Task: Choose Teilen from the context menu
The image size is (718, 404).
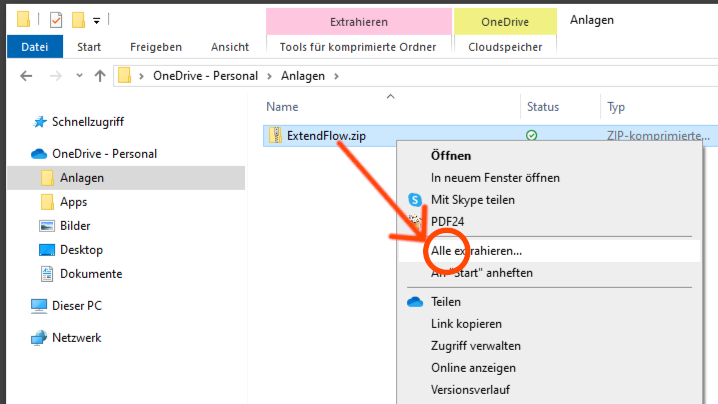Action: 446,302
